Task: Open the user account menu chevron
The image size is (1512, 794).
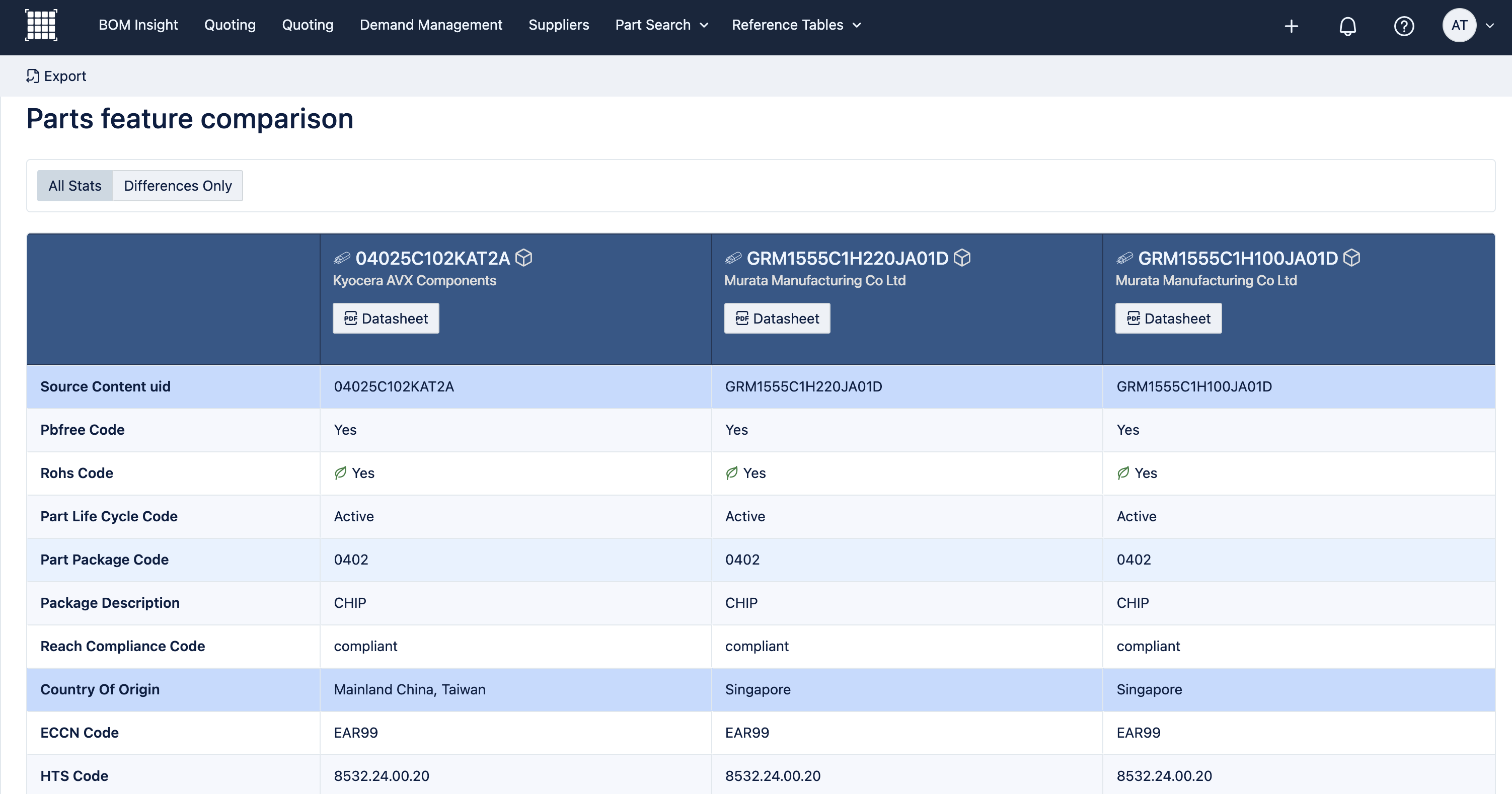Action: click(x=1490, y=25)
